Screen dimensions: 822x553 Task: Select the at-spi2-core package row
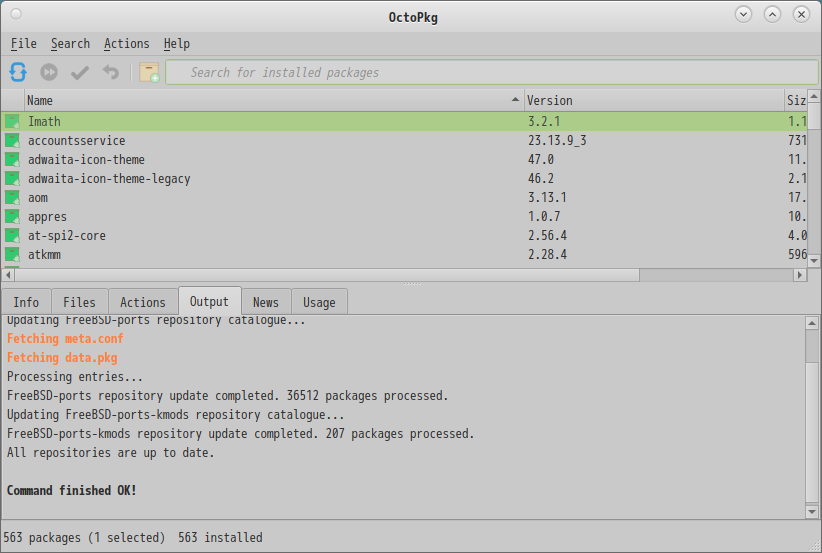(x=404, y=235)
